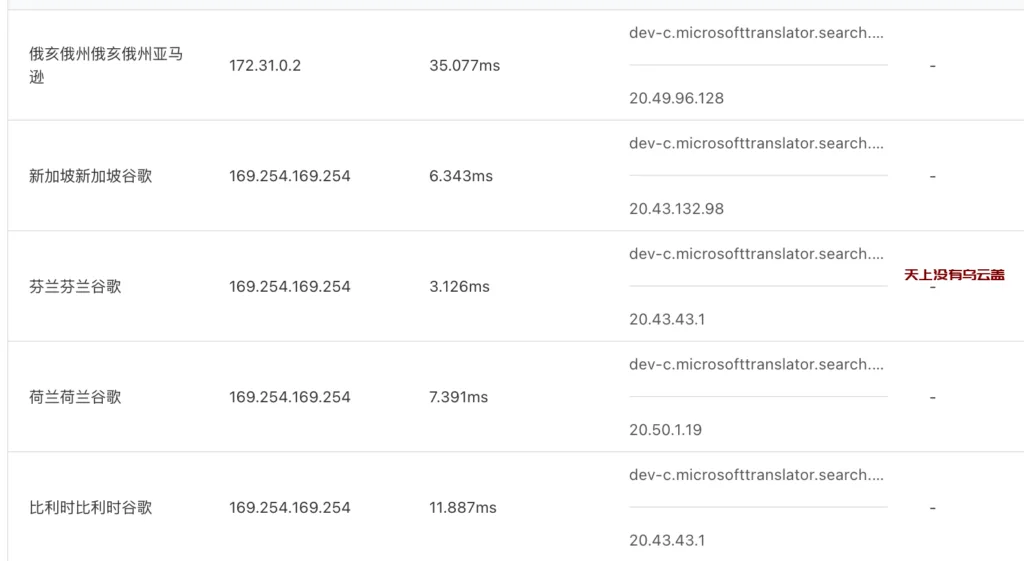Image resolution: width=1024 pixels, height=561 pixels.
Task: Open the 20.43.43.1 IP in Finland row
Action: pos(667,319)
